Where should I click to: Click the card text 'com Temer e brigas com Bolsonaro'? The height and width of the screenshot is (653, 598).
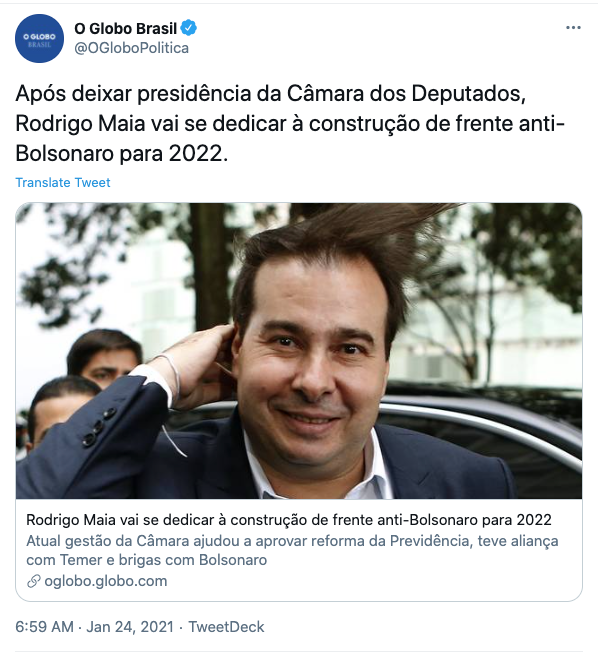(x=147, y=560)
